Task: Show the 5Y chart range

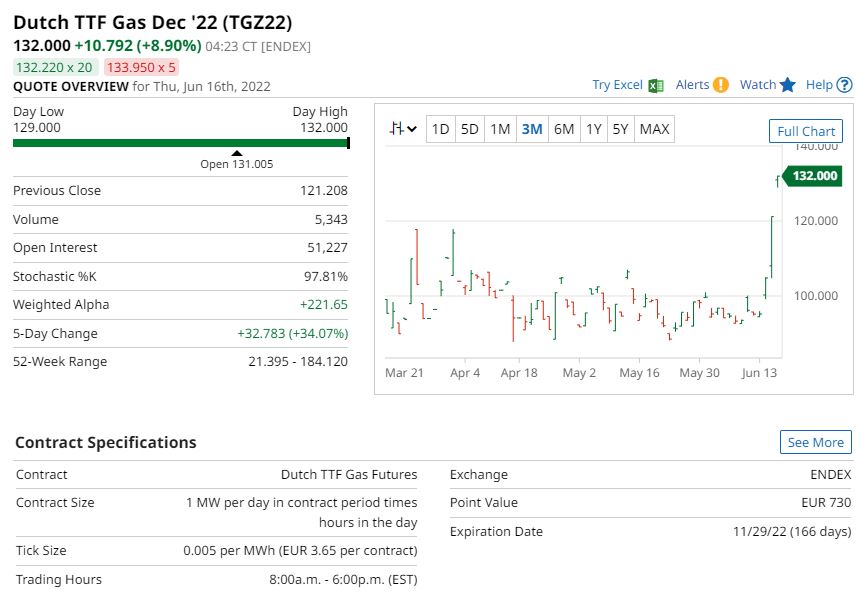Action: pos(621,129)
